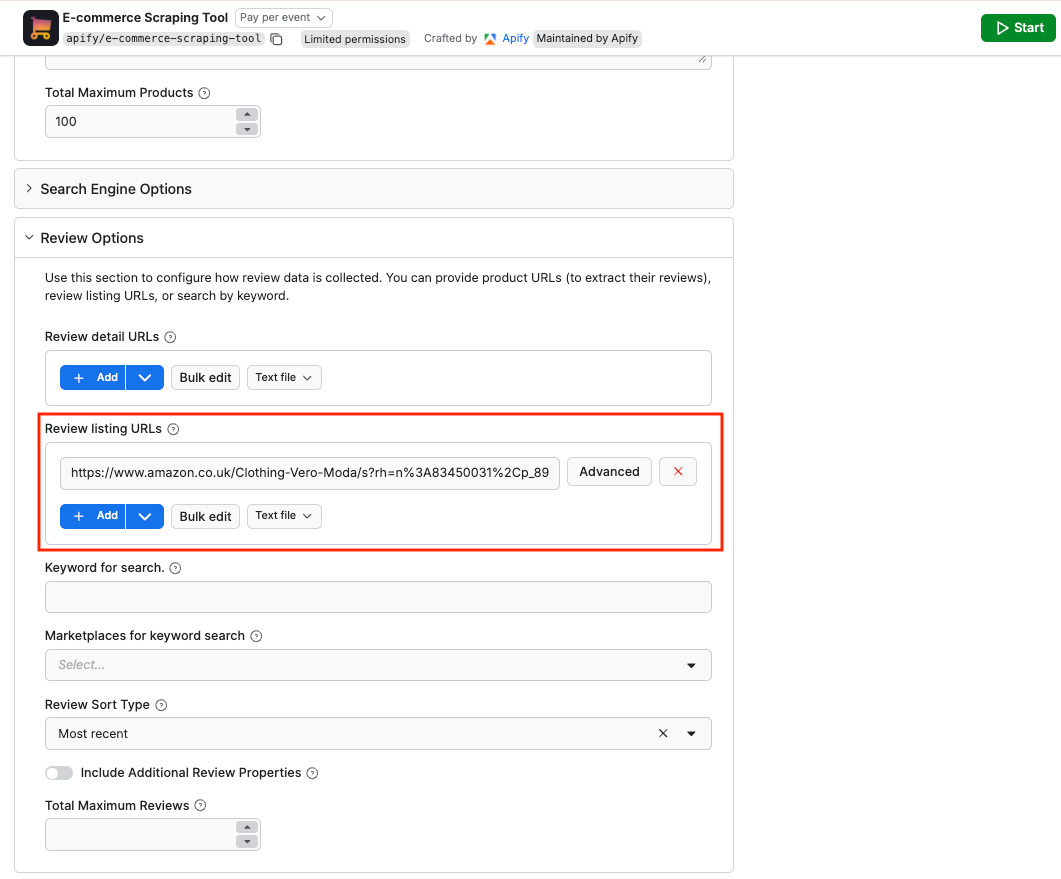The image size is (1061, 879).
Task: Remove the Amazon listing URL with the red X
Action: coord(678,471)
